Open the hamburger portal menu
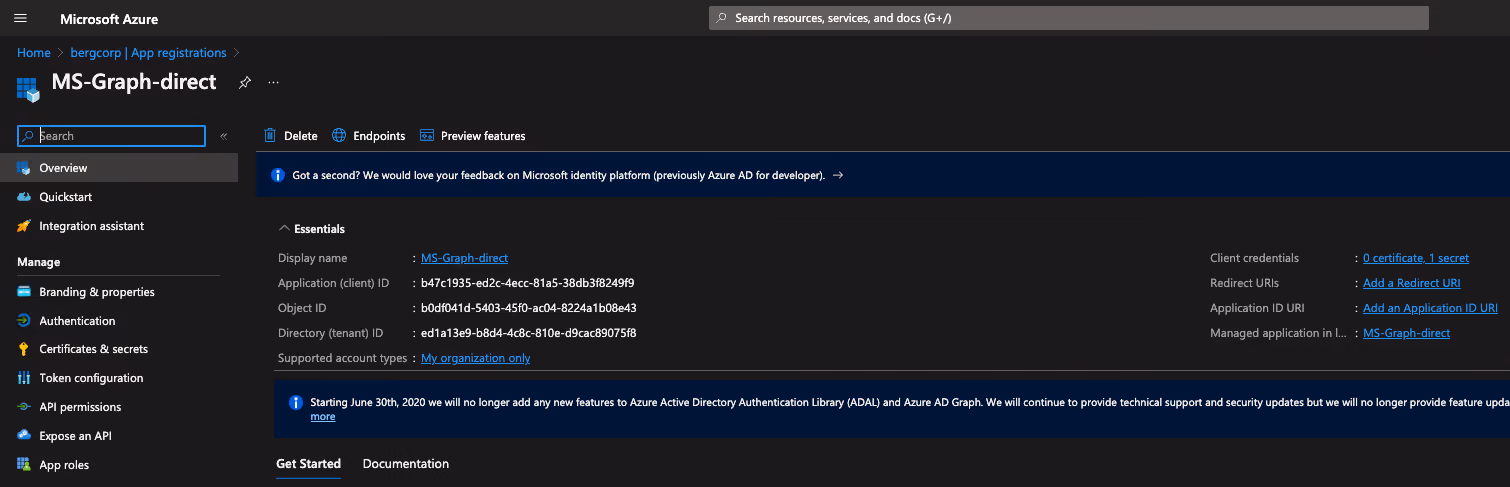Screen dimensions: 1510x487 [x=21, y=19]
